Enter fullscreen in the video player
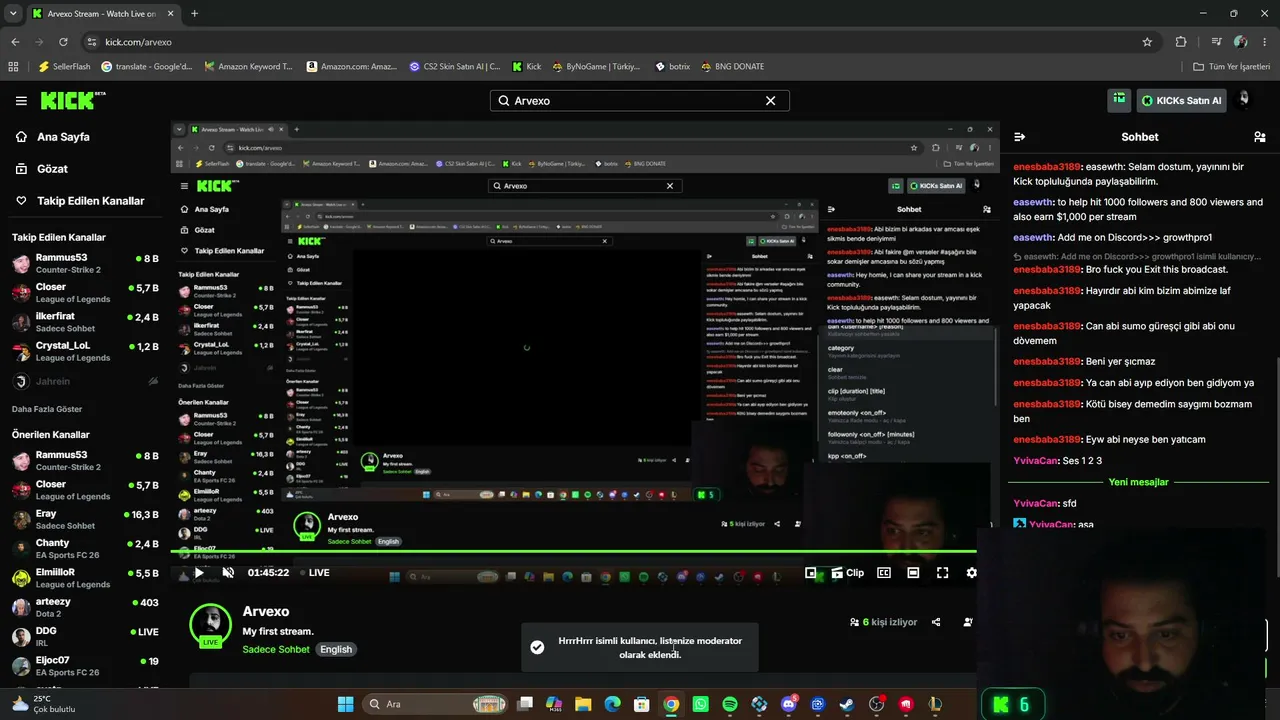Viewport: 1280px width, 720px height. [942, 573]
